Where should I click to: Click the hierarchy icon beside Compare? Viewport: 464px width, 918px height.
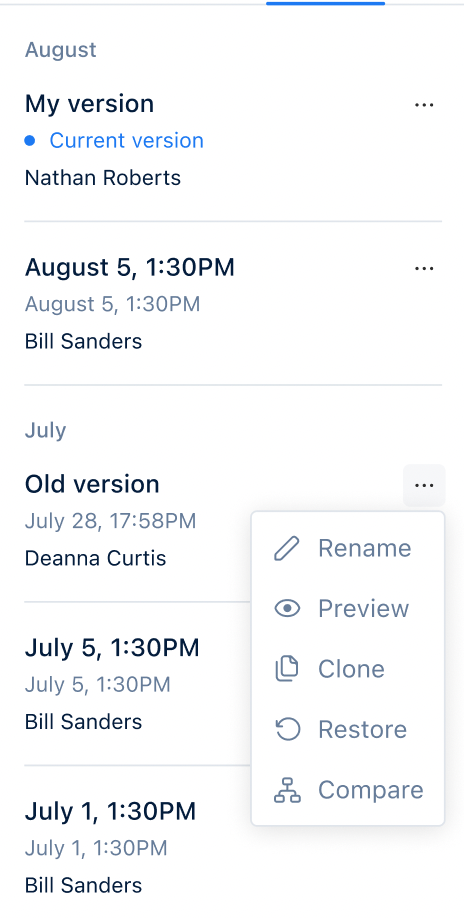point(287,790)
